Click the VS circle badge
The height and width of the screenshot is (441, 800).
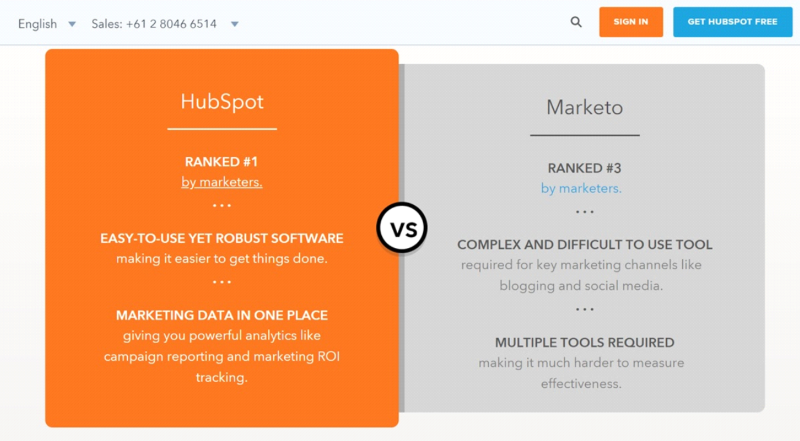tap(402, 228)
